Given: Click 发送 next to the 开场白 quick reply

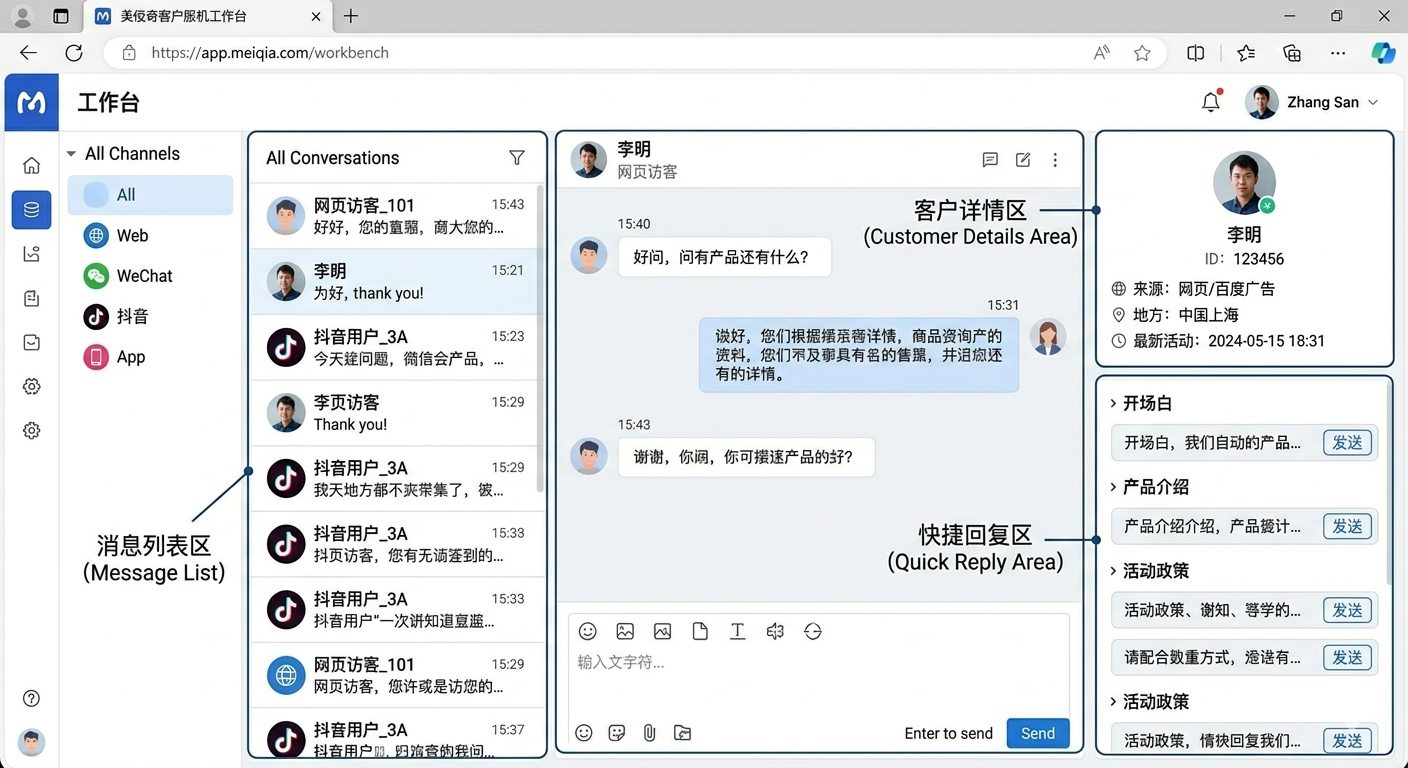Looking at the screenshot, I should [1348, 442].
